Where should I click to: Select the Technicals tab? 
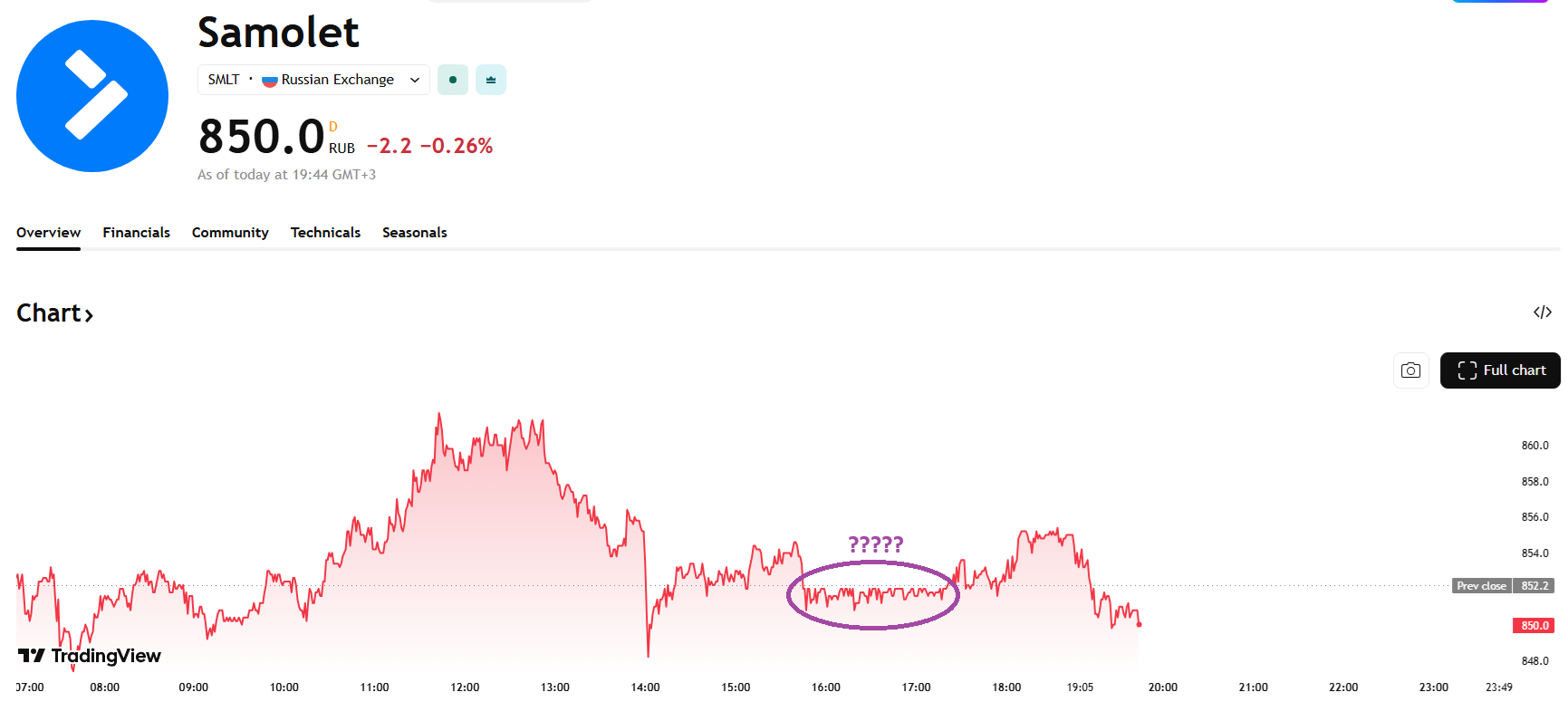(325, 233)
